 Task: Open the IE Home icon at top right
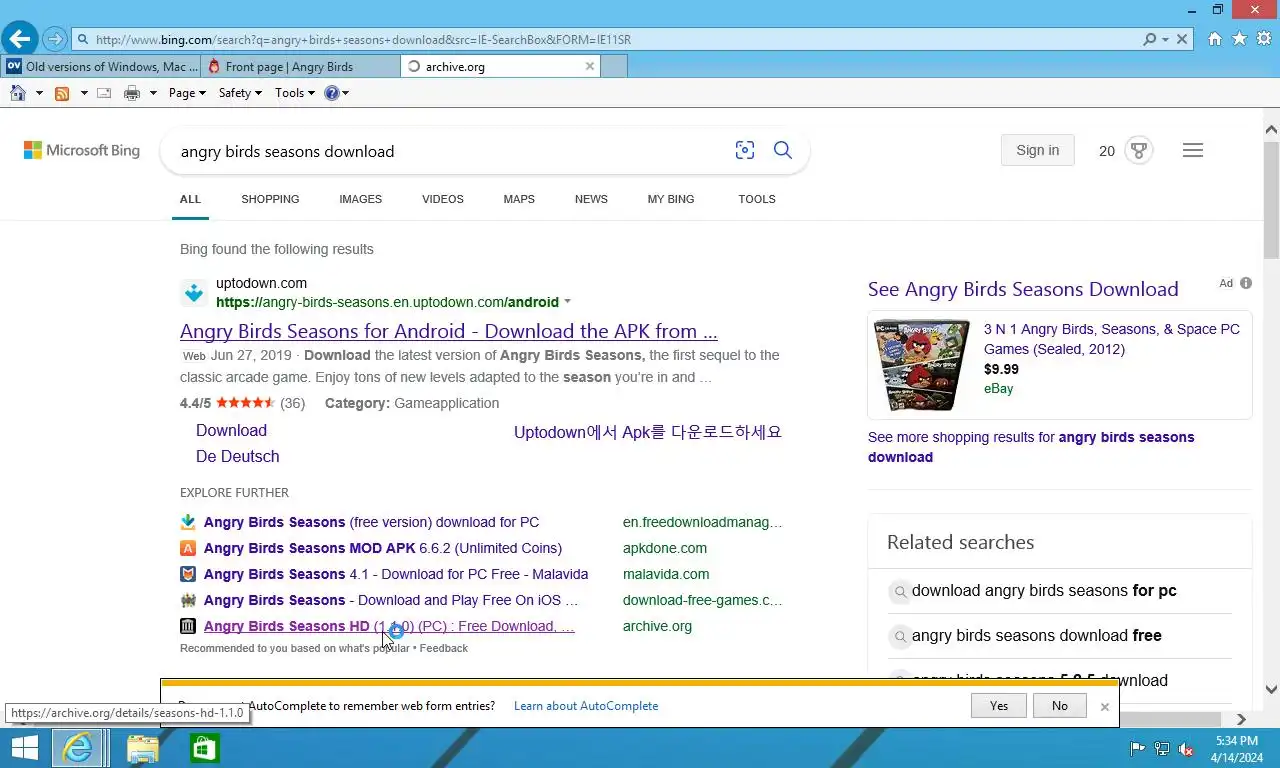coord(1215,39)
